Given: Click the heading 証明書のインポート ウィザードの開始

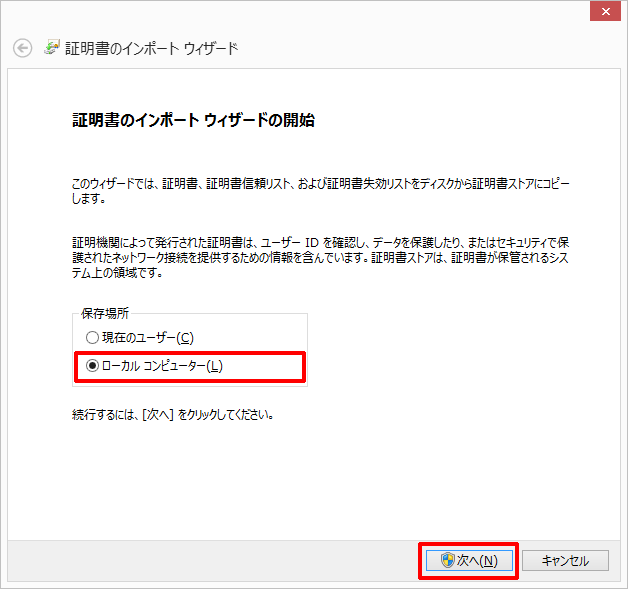Looking at the screenshot, I should (x=193, y=120).
